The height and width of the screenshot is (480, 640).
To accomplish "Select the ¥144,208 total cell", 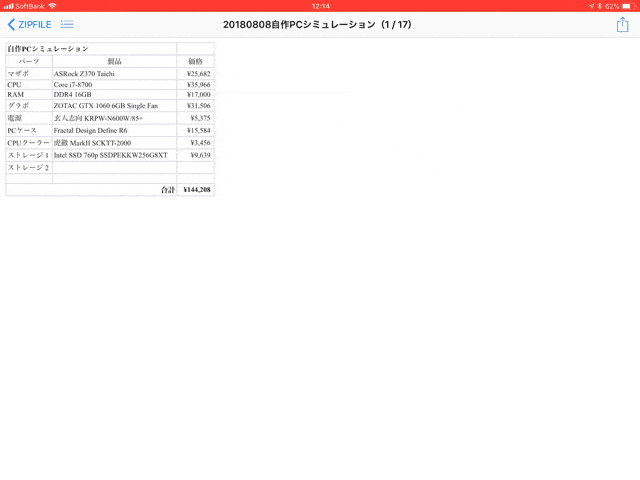I will 196,189.
